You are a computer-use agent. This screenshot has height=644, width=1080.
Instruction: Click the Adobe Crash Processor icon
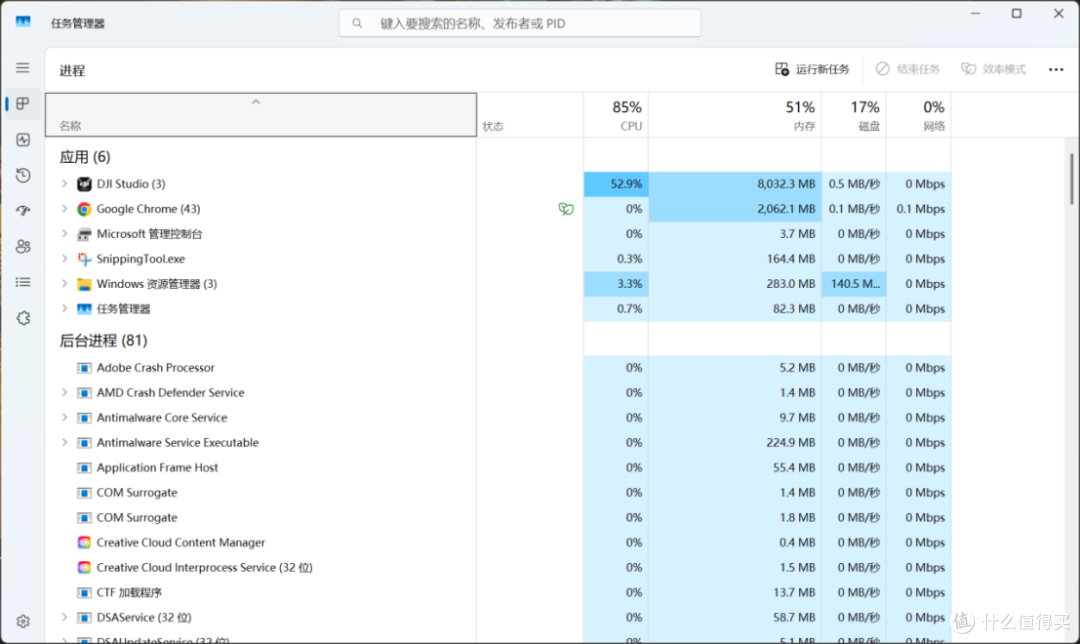click(x=84, y=368)
